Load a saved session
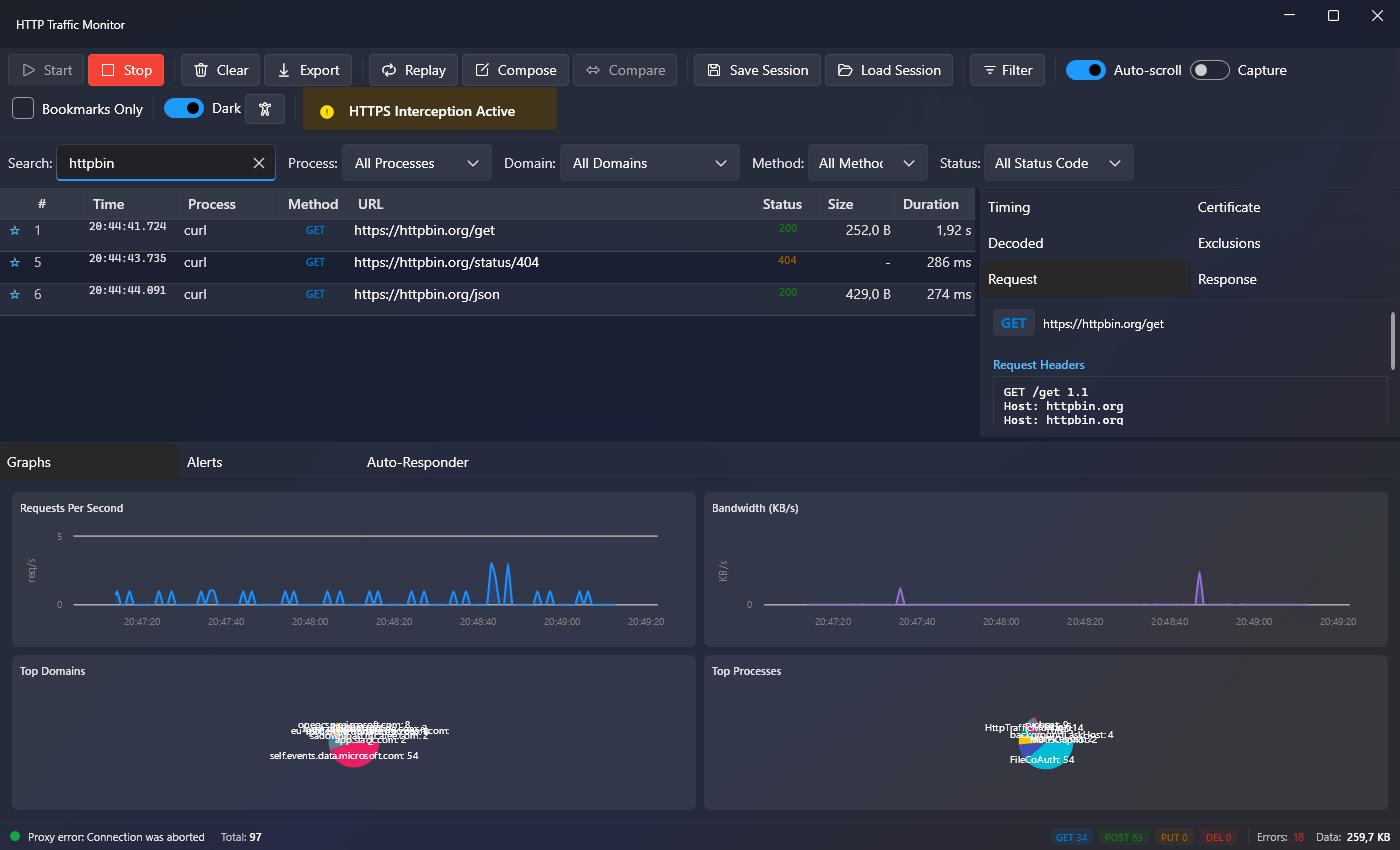Screen dimensions: 1400x850 pyautogui.click(x=889, y=70)
